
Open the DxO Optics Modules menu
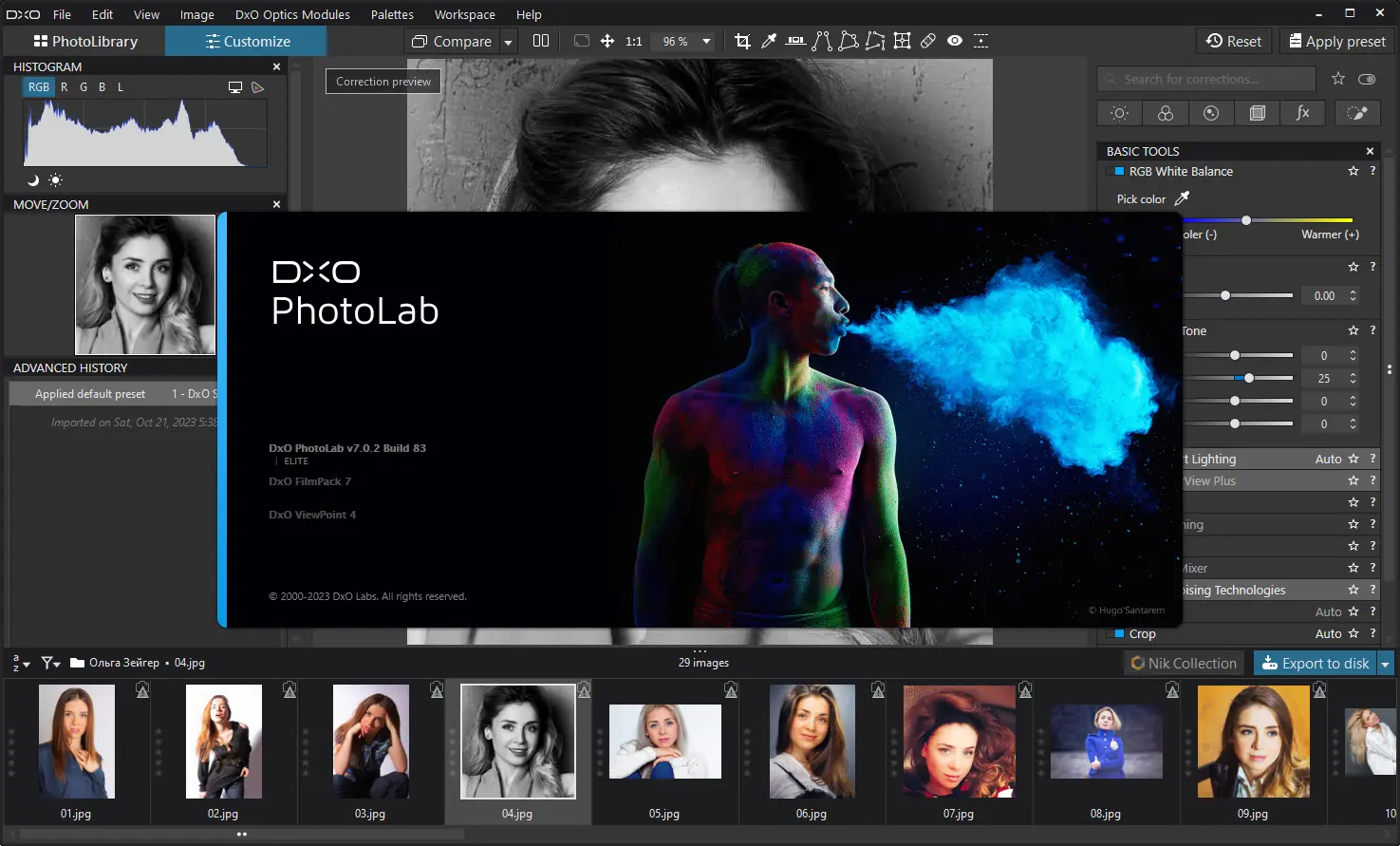(x=291, y=14)
